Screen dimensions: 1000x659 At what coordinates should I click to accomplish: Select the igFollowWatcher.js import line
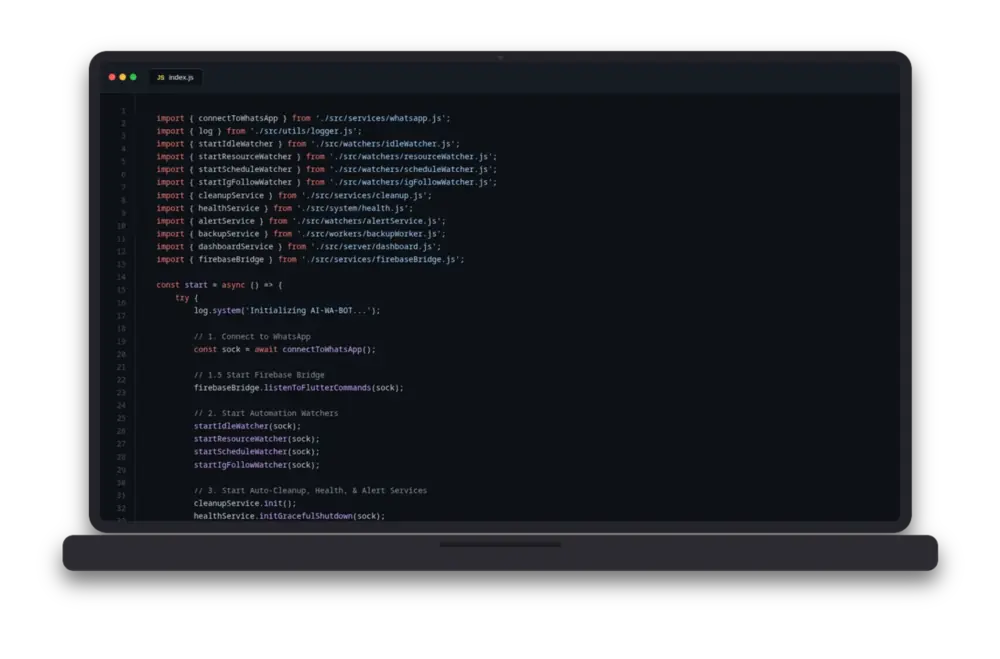(x=327, y=182)
